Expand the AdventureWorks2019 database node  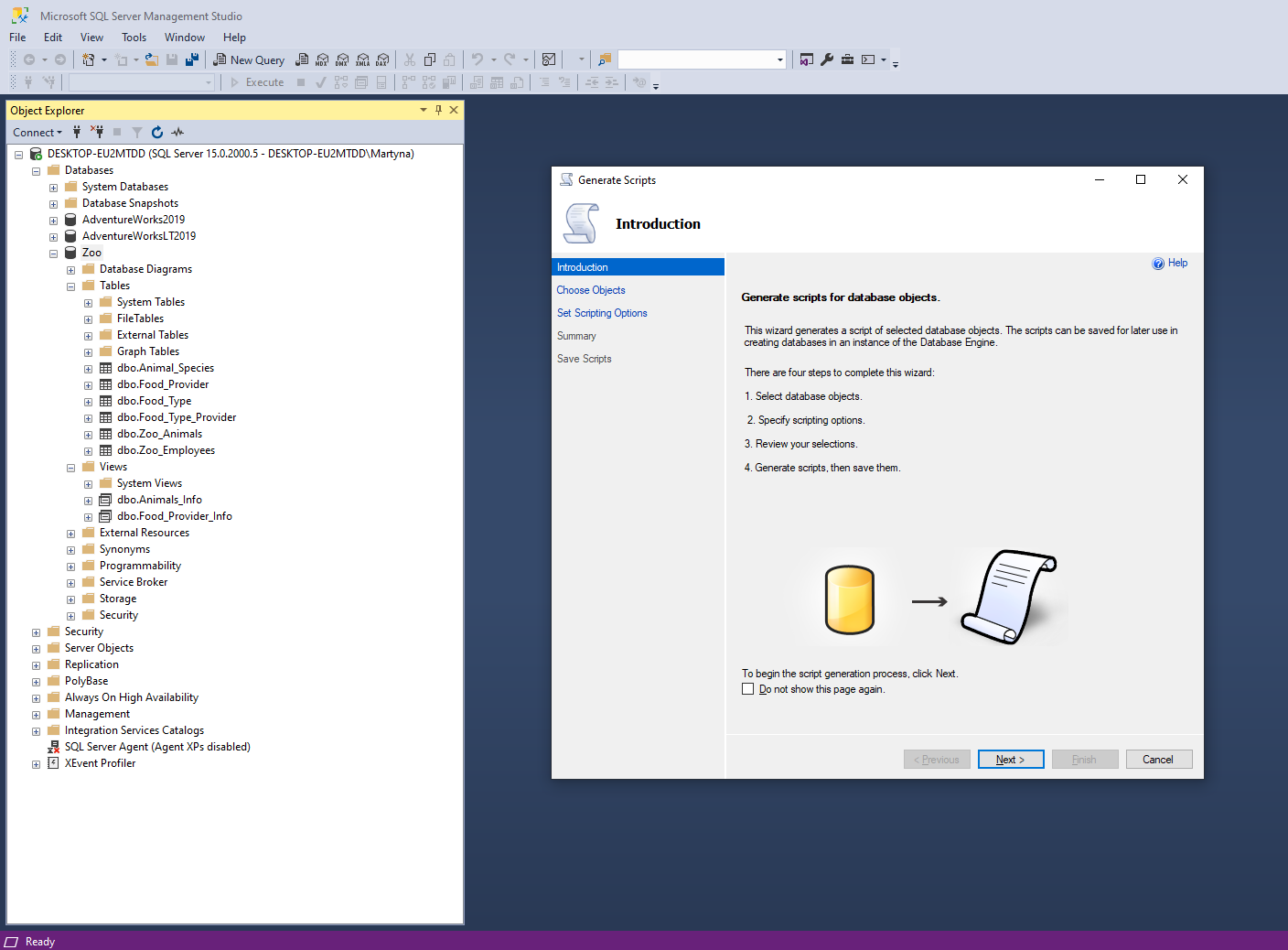click(x=53, y=221)
